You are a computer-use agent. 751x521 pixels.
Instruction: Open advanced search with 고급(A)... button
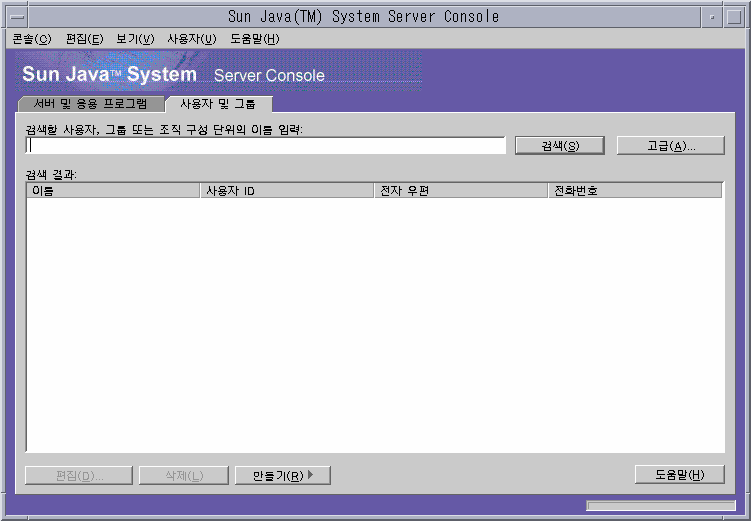click(671, 146)
